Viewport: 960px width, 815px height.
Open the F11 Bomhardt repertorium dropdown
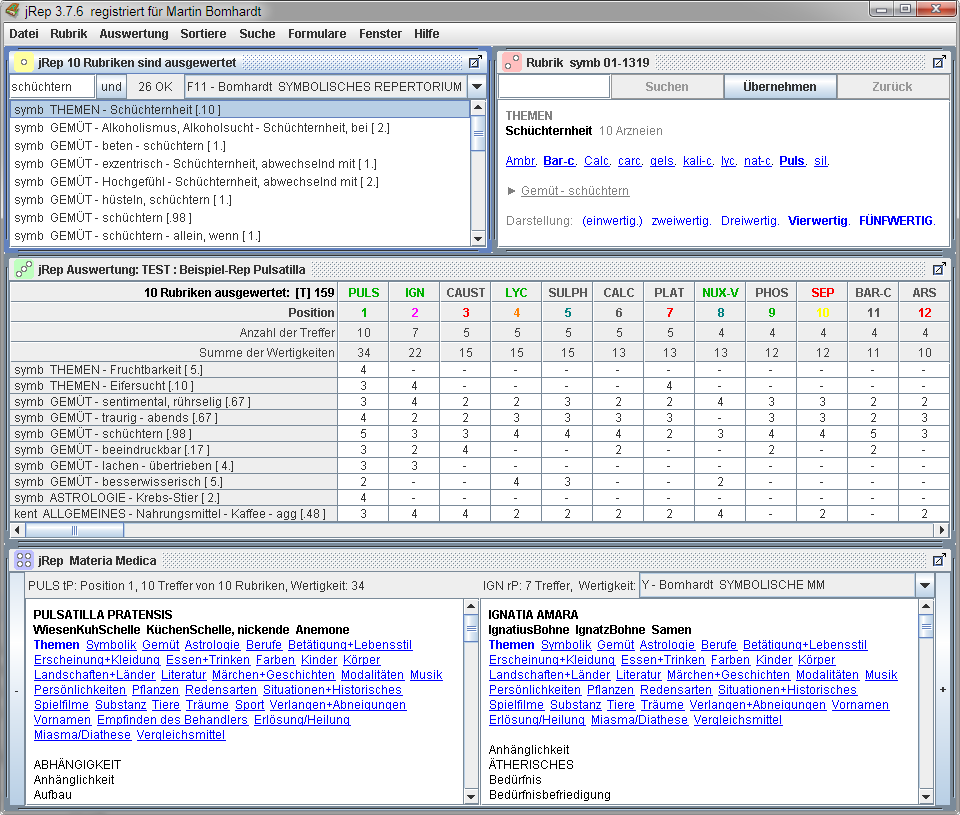(477, 87)
